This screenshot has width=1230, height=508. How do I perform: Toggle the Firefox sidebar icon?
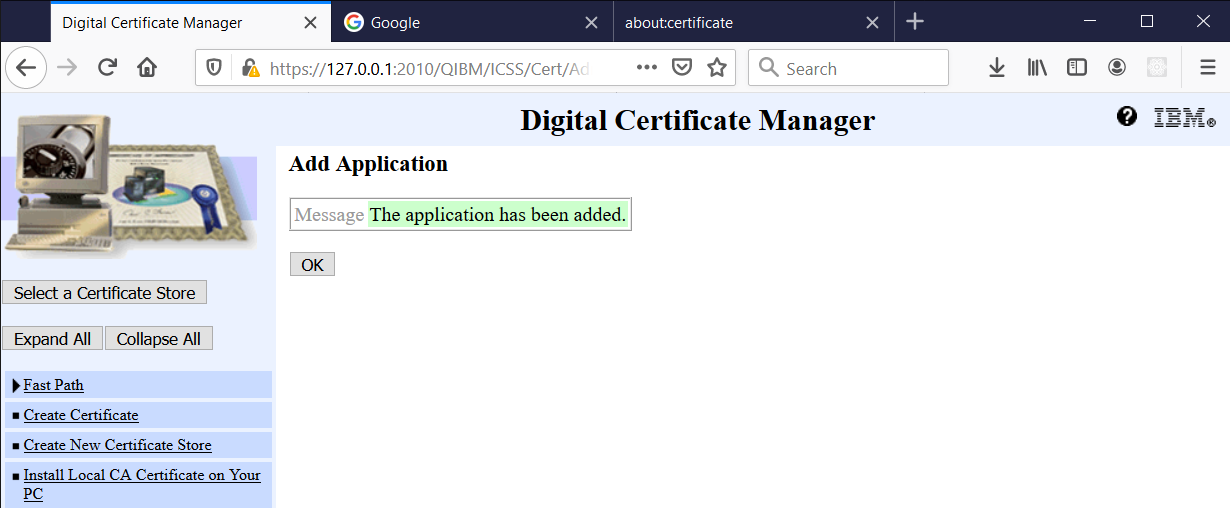coord(1077,68)
